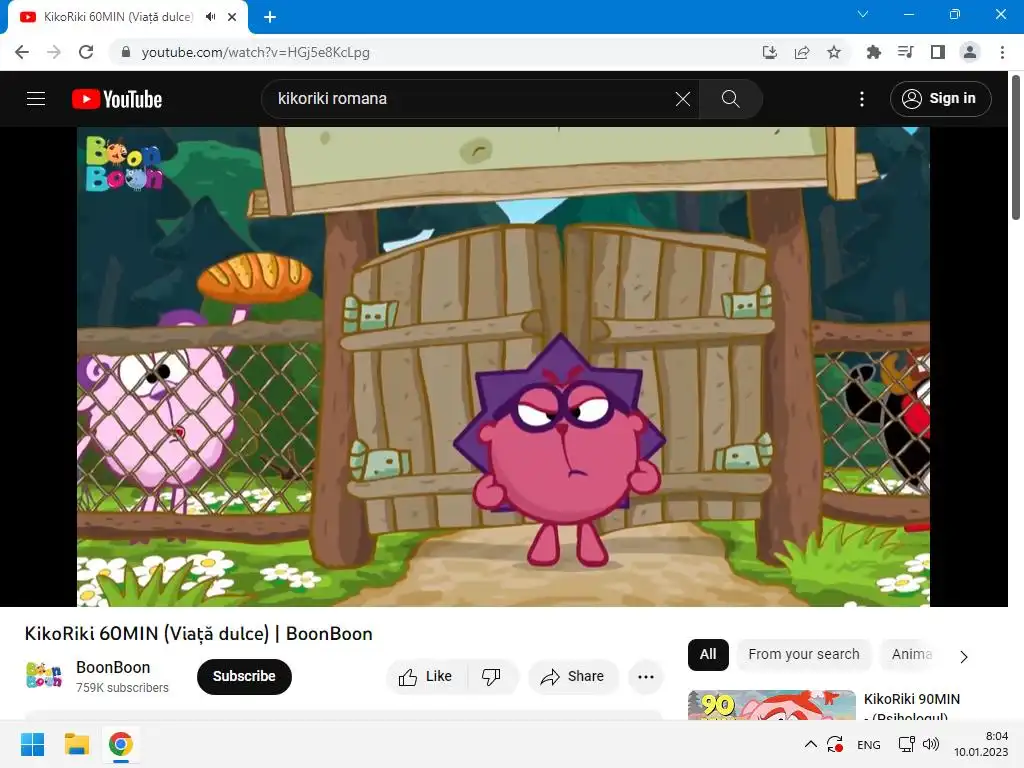Show more filter chips with right arrow
1024x768 pixels.
(x=964, y=656)
